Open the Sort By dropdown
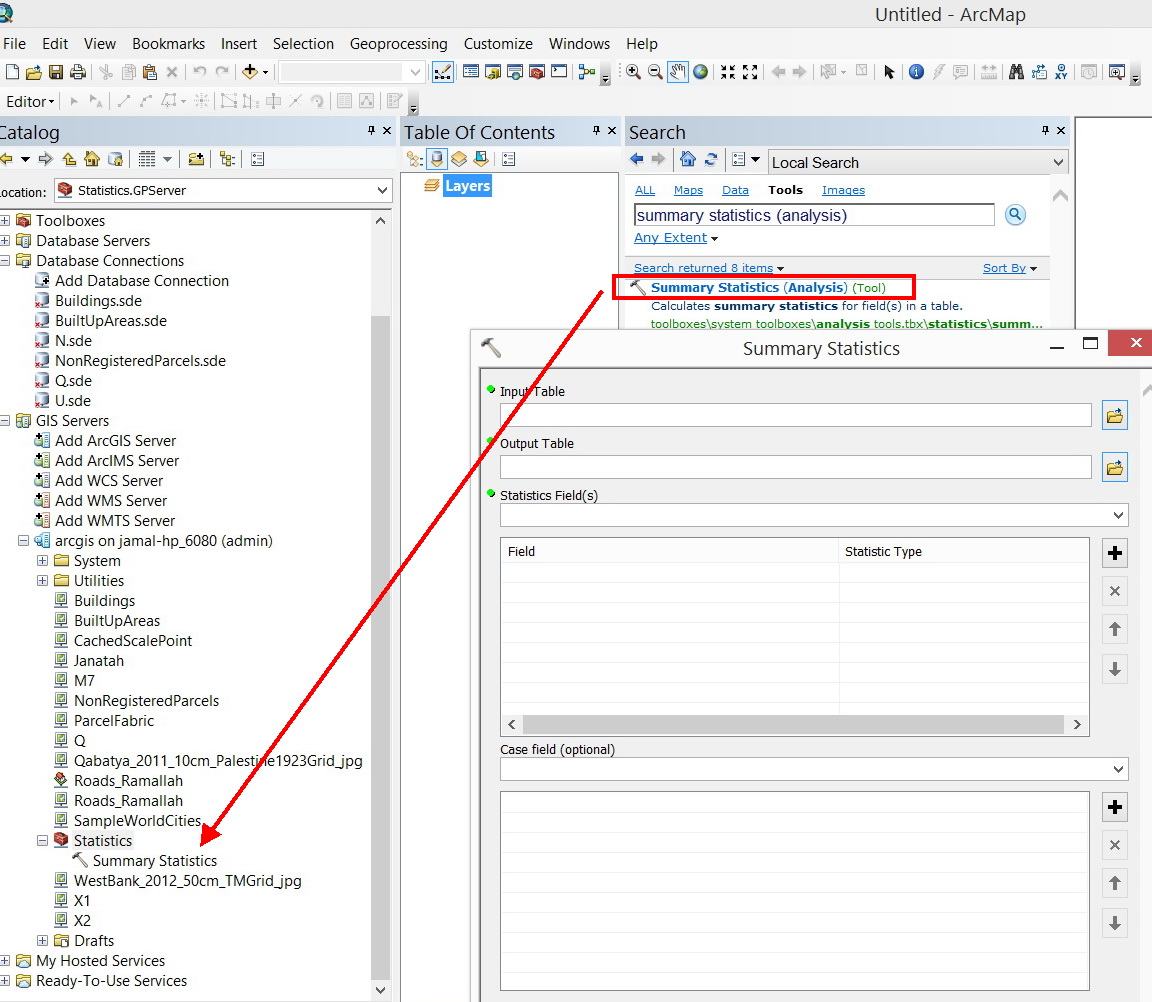Screen dimensions: 1152x1002 [x=1009, y=268]
